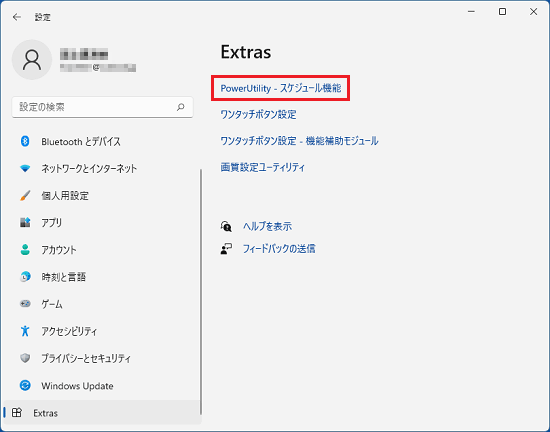Screen dimensions: 550x432
Task: Focus the 設定の検索 search field
Action: [102, 107]
